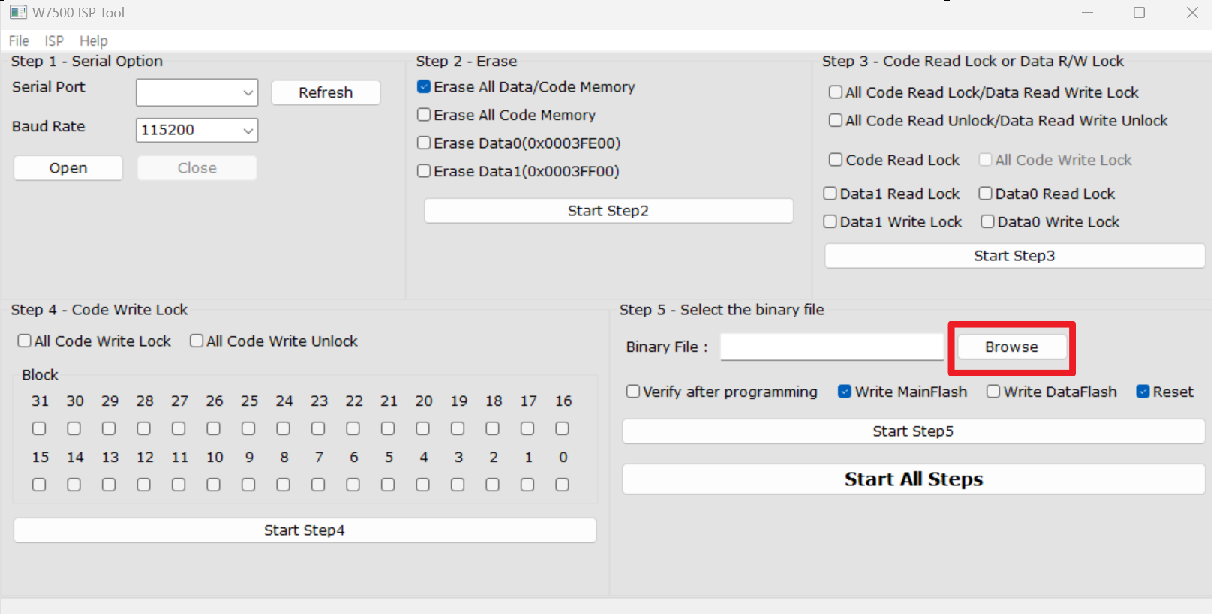Open the File menu

(19, 41)
